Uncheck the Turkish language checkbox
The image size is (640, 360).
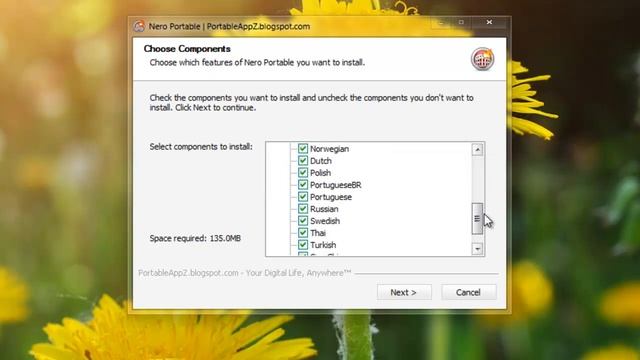(x=302, y=245)
